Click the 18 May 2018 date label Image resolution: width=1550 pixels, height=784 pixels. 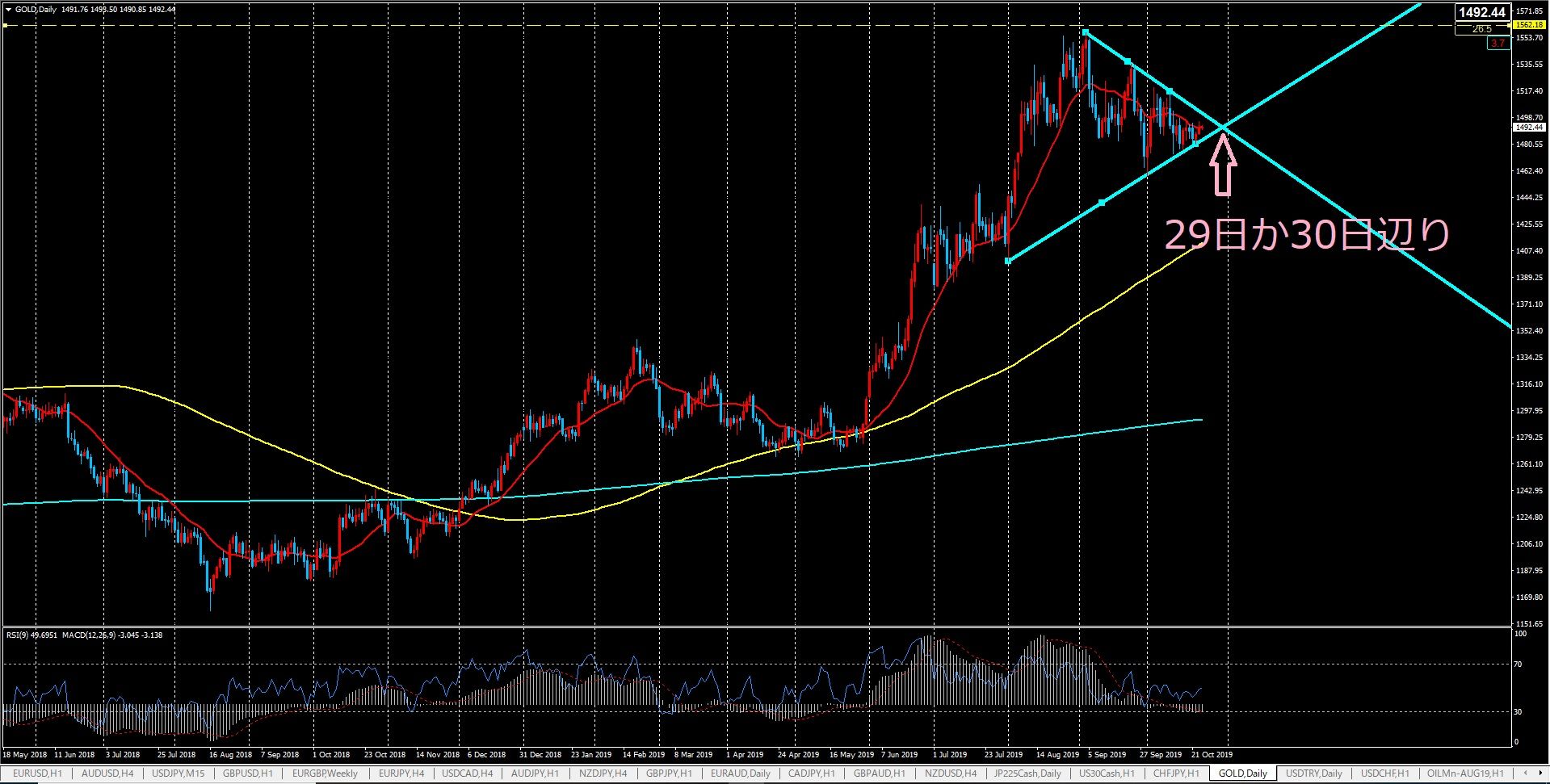coord(24,755)
